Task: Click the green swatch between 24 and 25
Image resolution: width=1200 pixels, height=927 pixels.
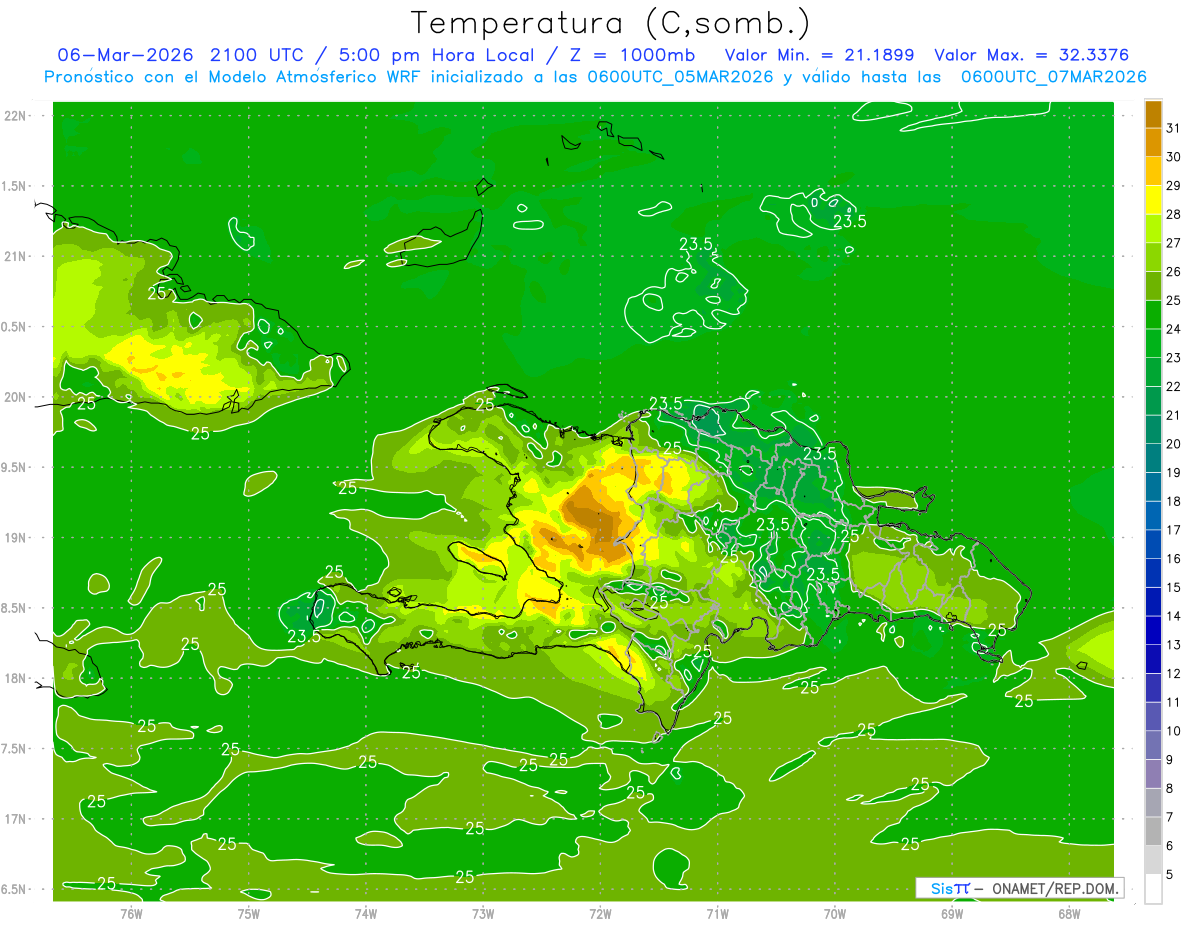Action: [1153, 315]
